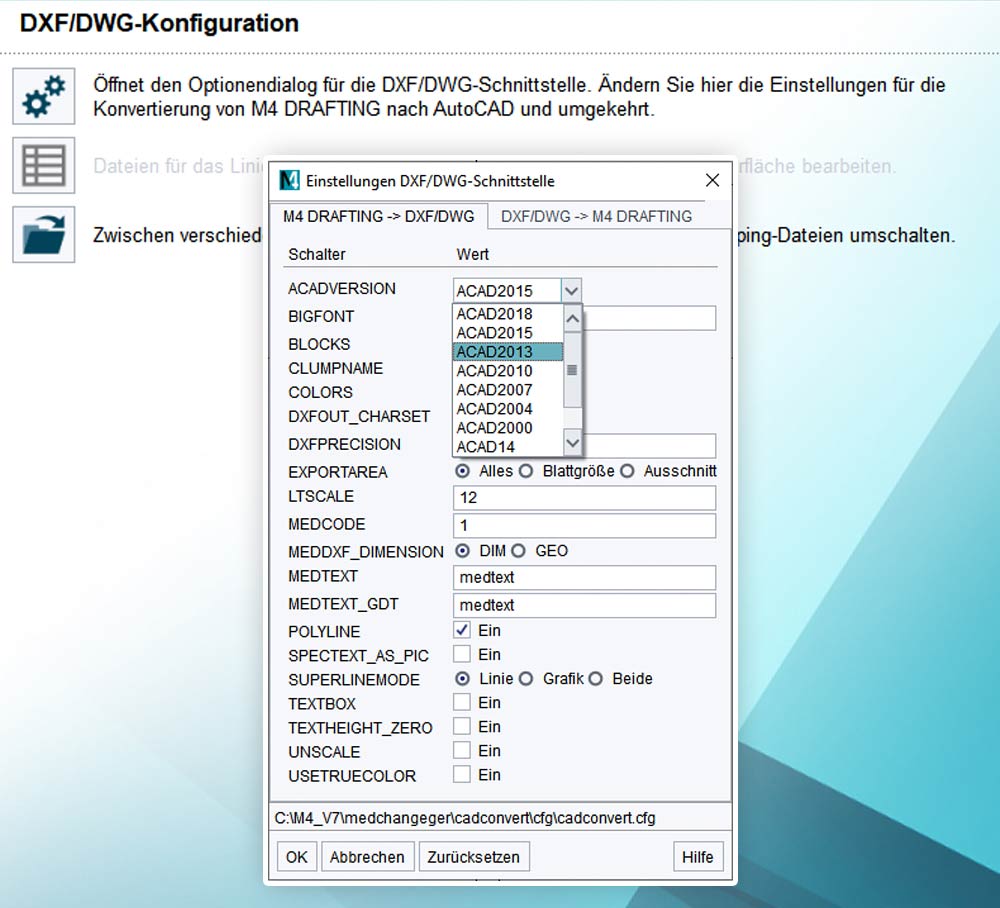
Task: Click the list scrollbar up arrow
Action: [573, 318]
